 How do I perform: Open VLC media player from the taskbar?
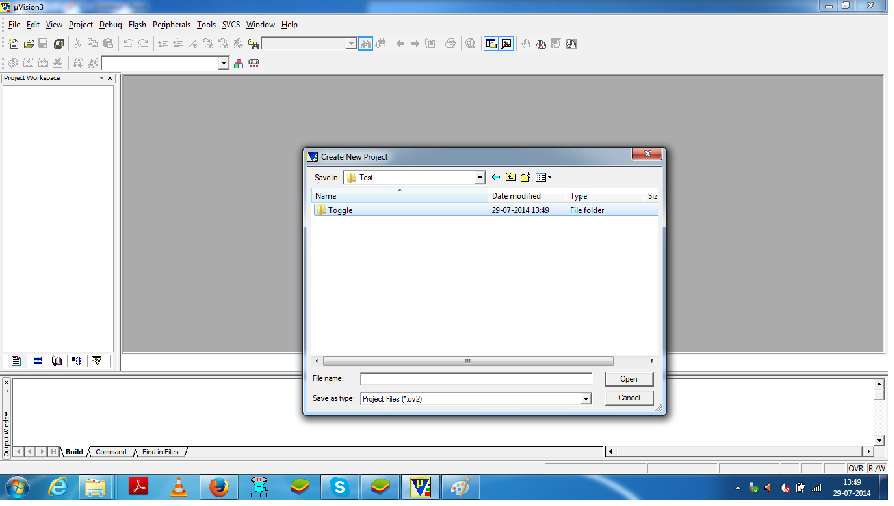[178, 488]
